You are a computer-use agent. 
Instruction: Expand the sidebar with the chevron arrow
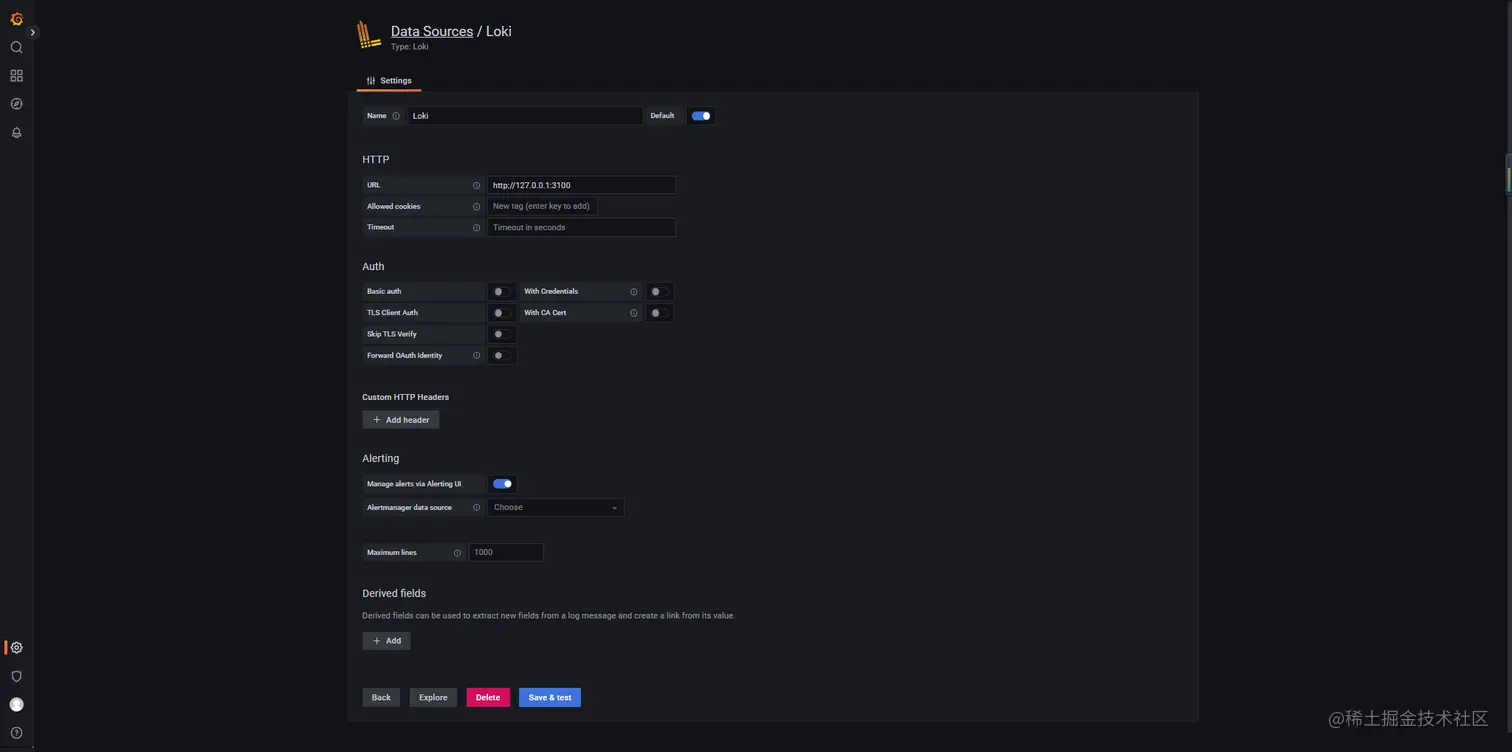coord(33,33)
